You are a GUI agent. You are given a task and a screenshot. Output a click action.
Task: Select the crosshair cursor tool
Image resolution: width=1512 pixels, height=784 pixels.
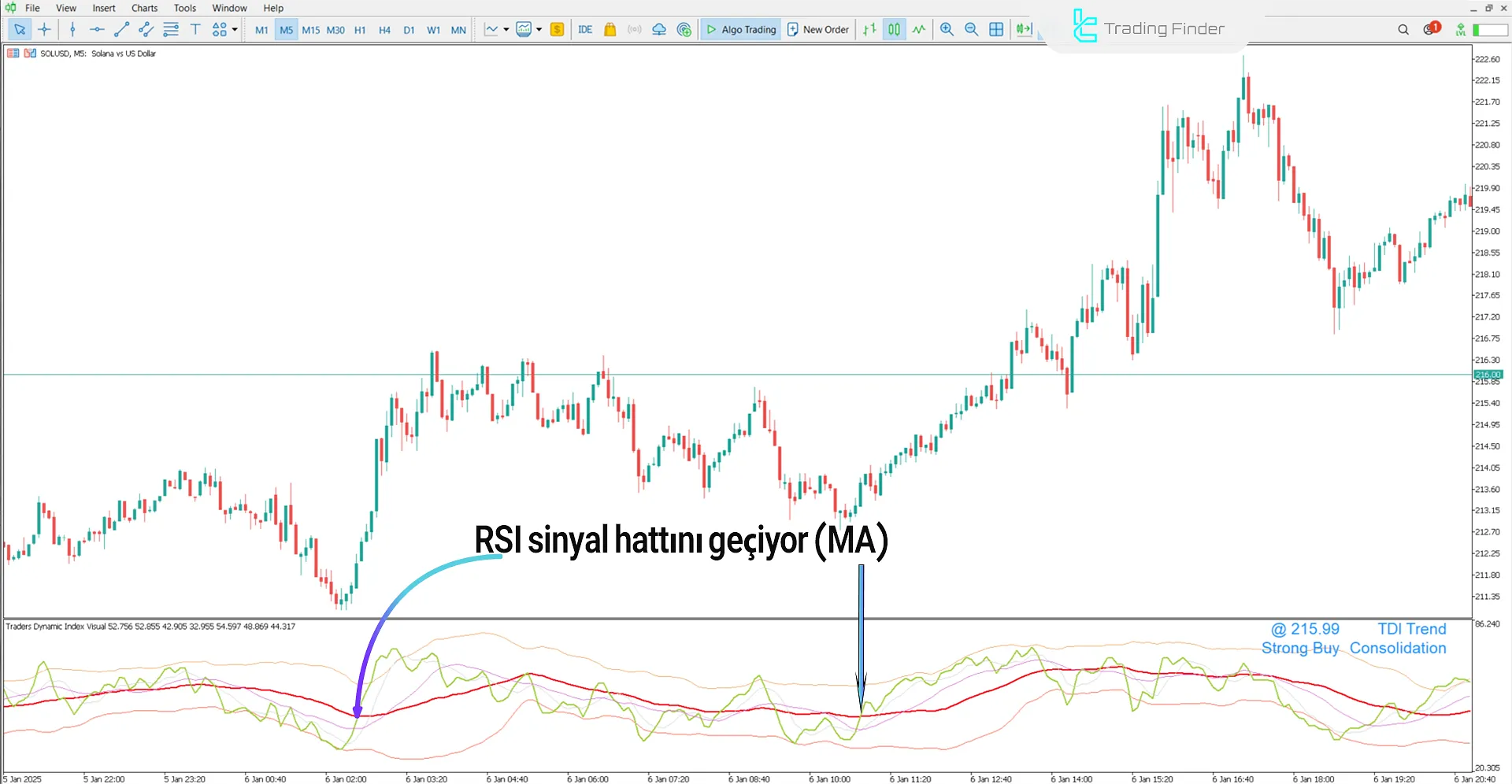[x=44, y=30]
